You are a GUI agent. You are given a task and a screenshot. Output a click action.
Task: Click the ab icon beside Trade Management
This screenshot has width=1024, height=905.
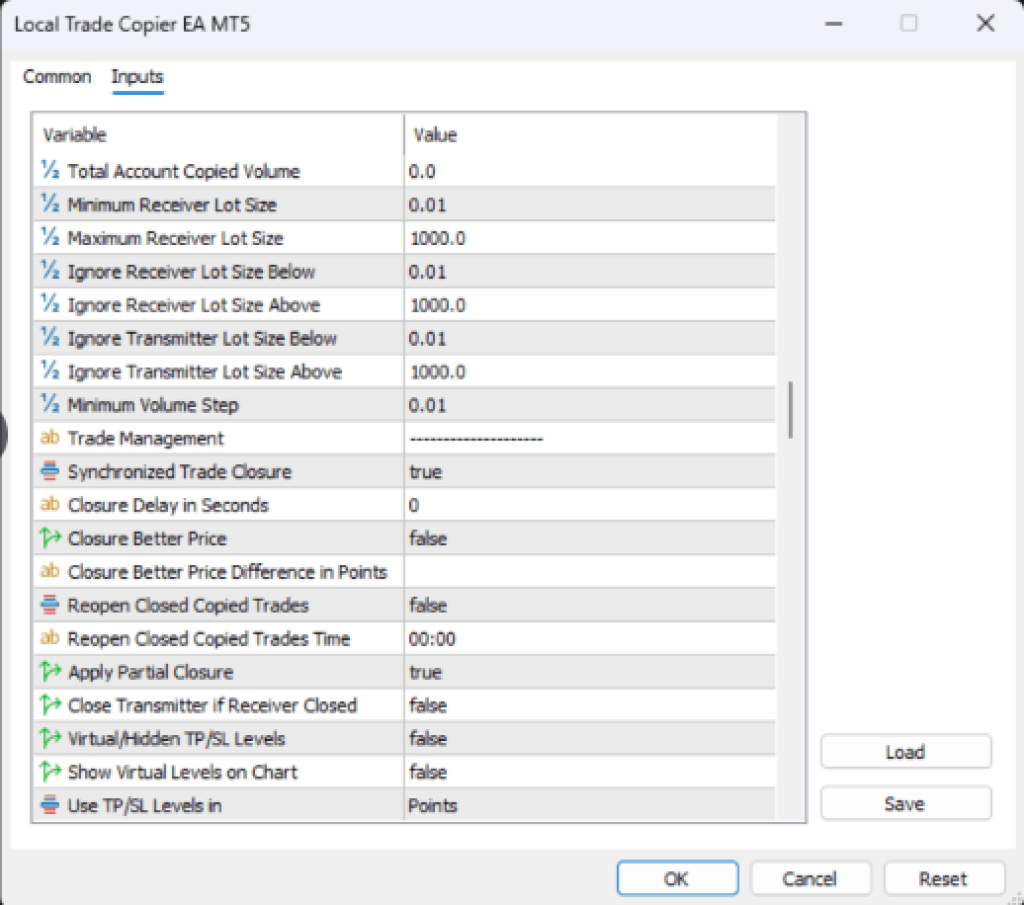point(50,437)
